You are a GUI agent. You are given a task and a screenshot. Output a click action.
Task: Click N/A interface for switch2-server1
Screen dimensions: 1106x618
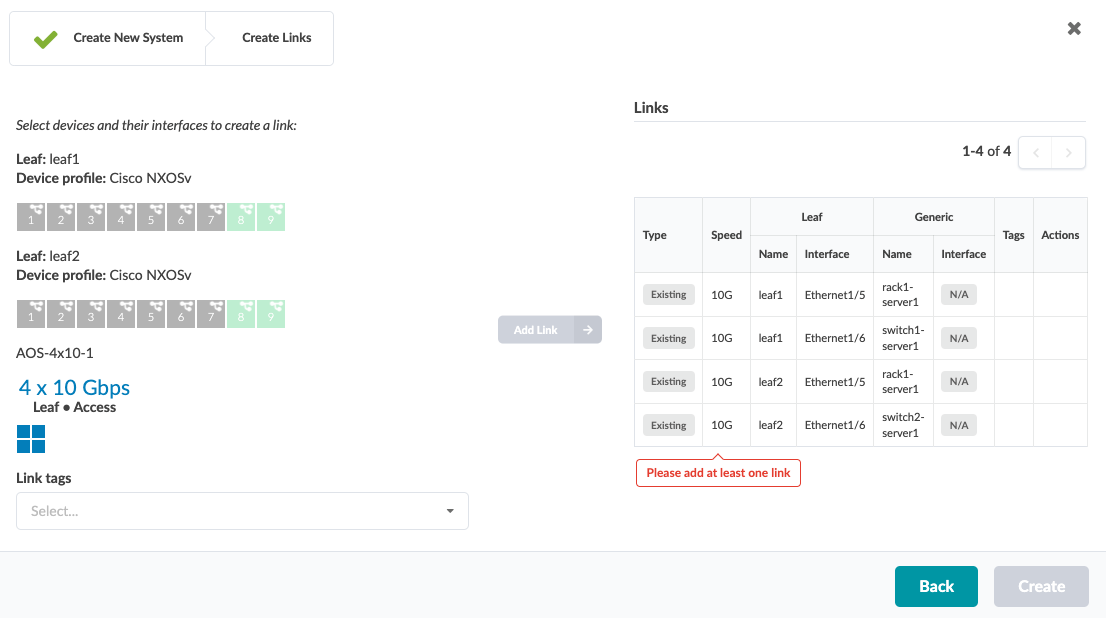point(958,425)
